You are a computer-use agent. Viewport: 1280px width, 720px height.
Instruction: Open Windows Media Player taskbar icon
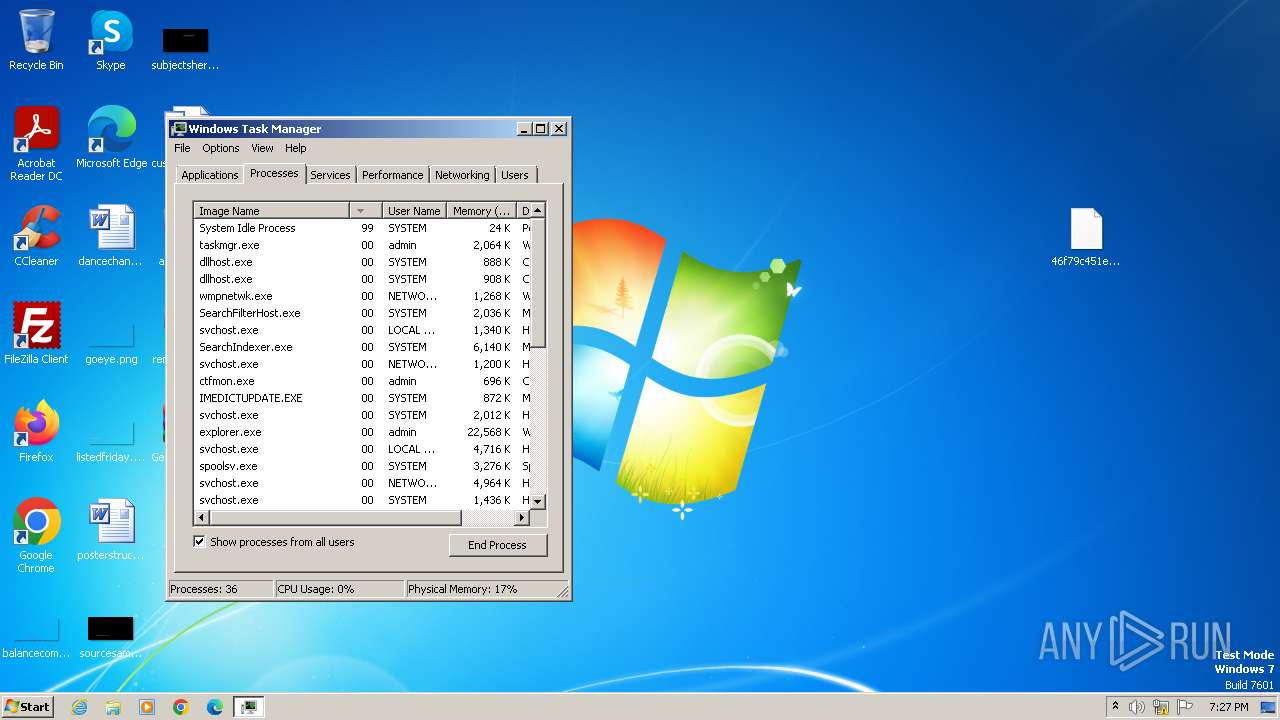pyautogui.click(x=147, y=707)
